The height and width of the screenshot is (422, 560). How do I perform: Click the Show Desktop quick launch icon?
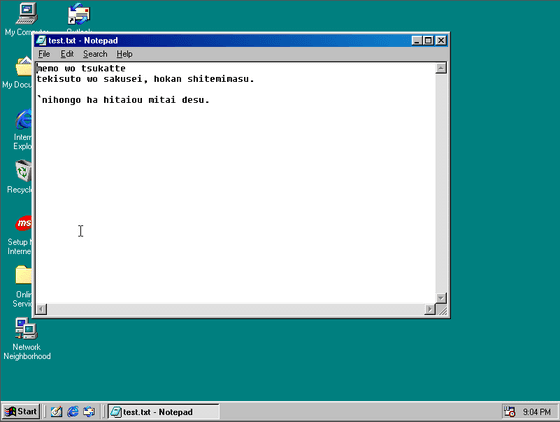56,412
